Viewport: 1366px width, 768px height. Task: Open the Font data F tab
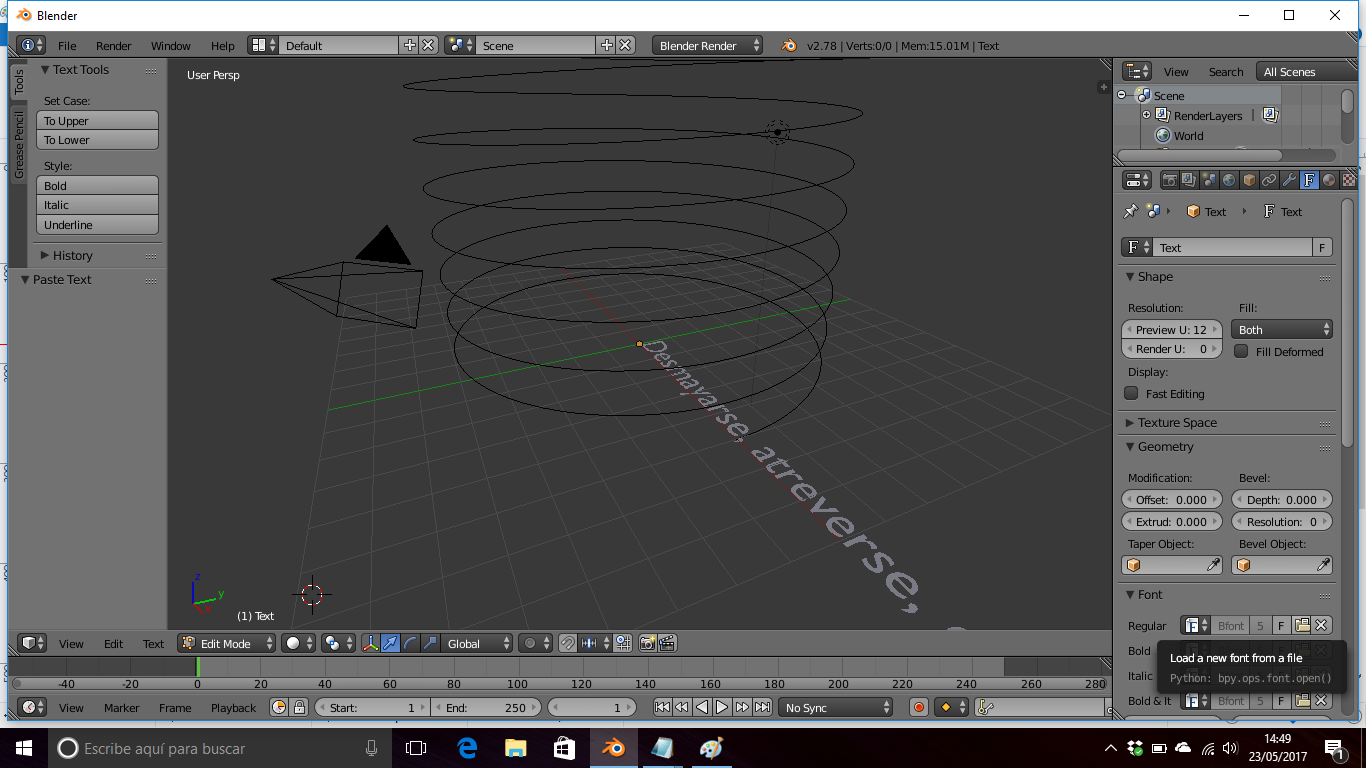[1309, 180]
